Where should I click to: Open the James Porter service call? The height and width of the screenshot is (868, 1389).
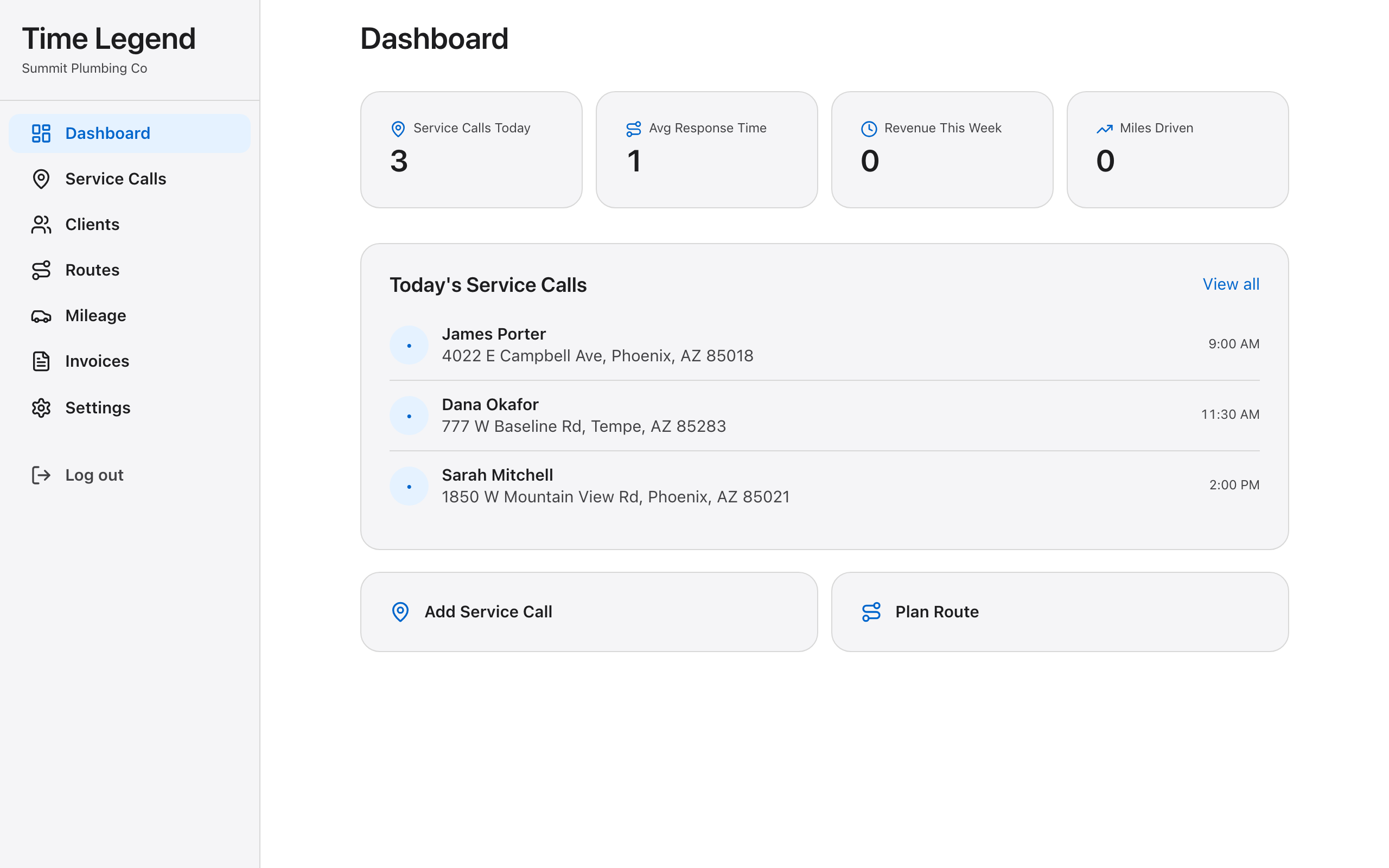(x=824, y=345)
